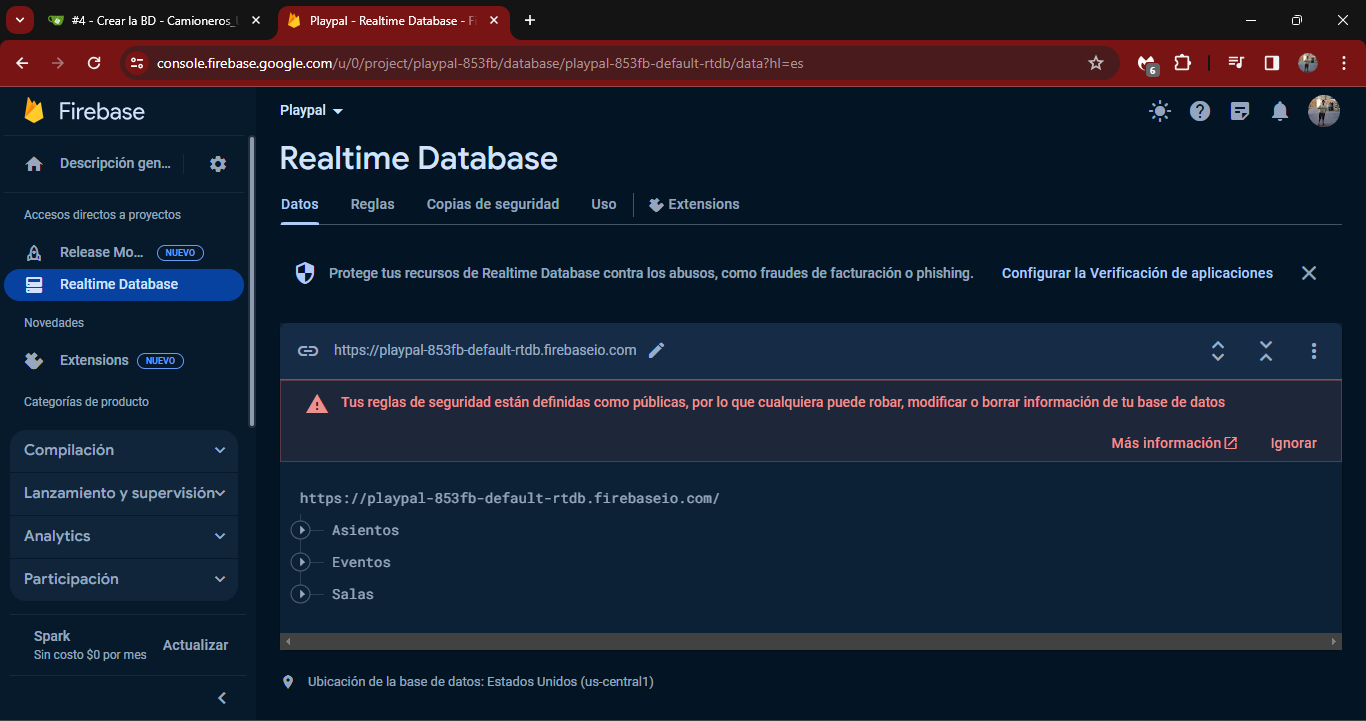The height and width of the screenshot is (721, 1366).
Task: Expand Lanzamiento y supervisión category
Action: pyautogui.click(x=124, y=494)
